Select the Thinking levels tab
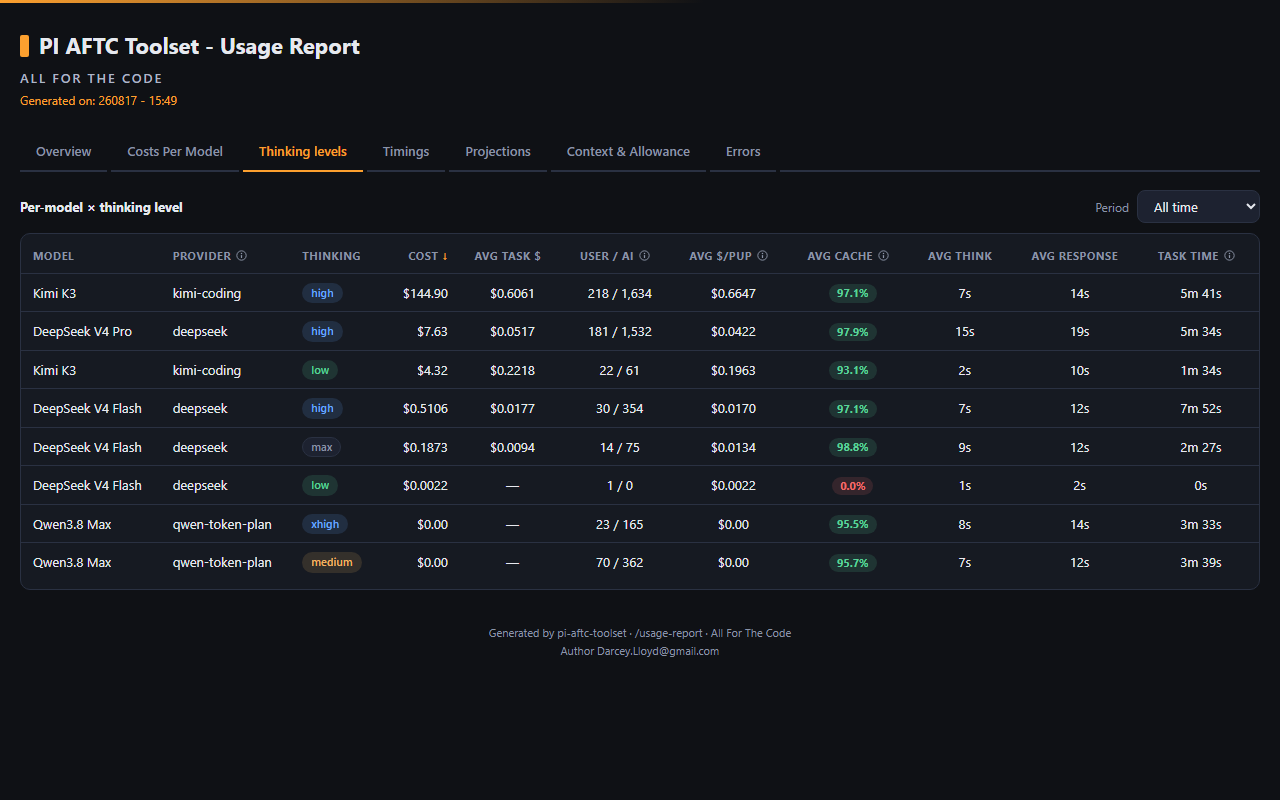 303,152
